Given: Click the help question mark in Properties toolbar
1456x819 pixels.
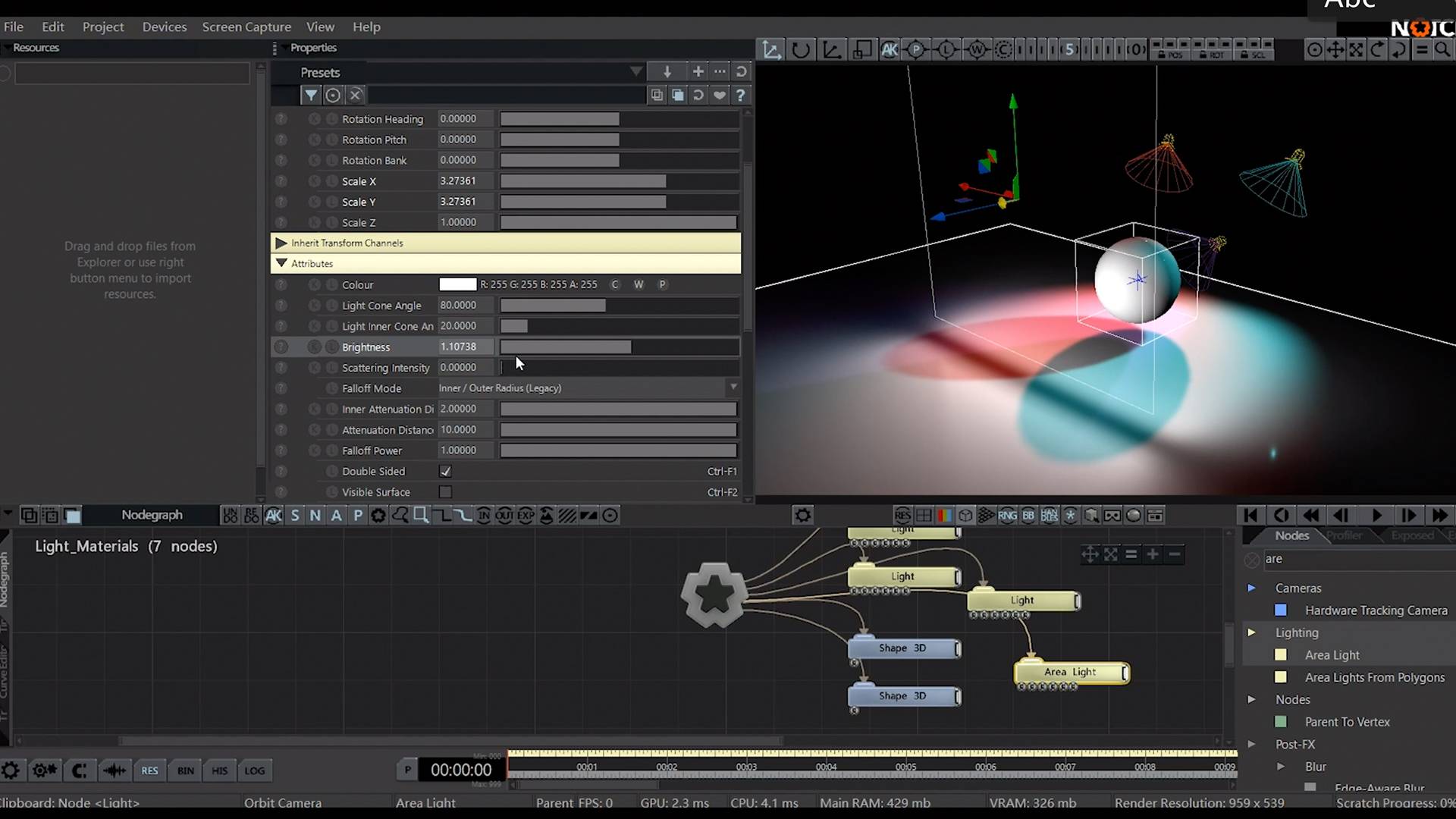Looking at the screenshot, I should pyautogui.click(x=740, y=96).
